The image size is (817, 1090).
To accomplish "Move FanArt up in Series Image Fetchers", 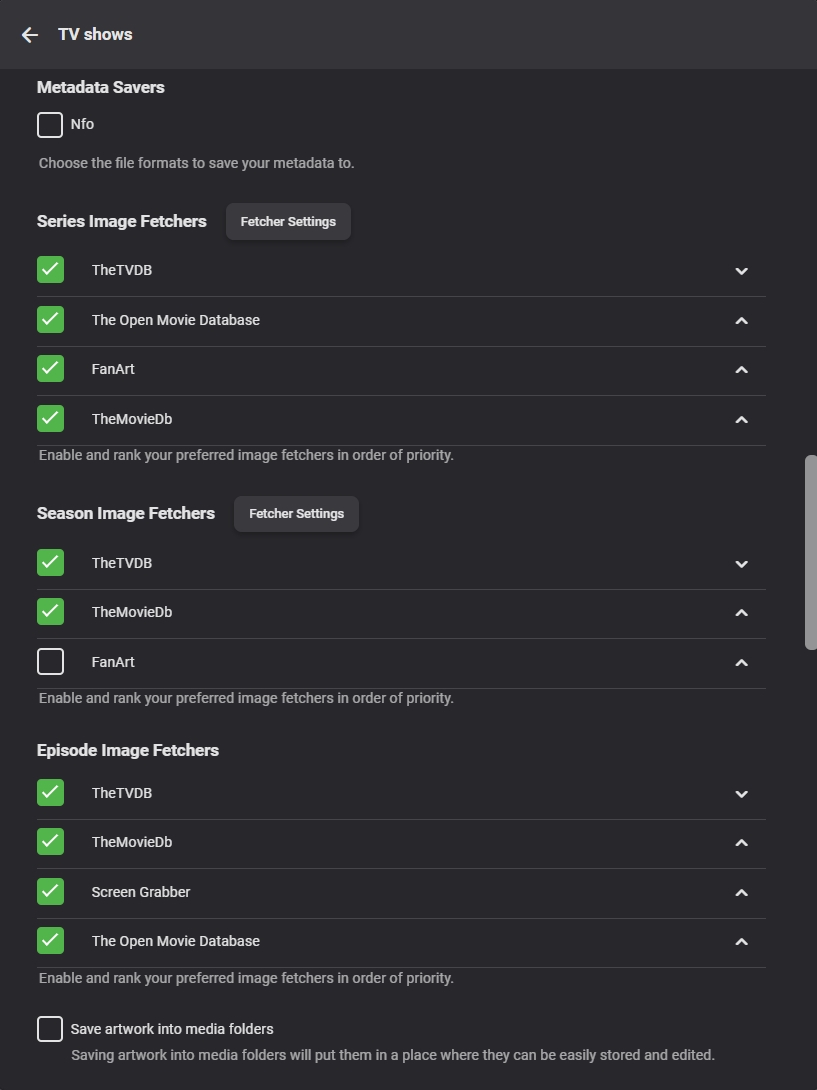I will pyautogui.click(x=741, y=370).
